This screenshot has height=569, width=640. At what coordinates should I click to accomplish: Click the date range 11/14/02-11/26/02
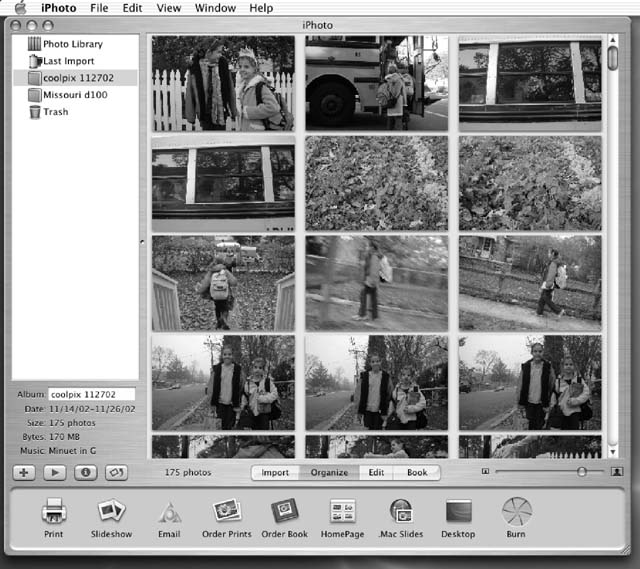92,409
